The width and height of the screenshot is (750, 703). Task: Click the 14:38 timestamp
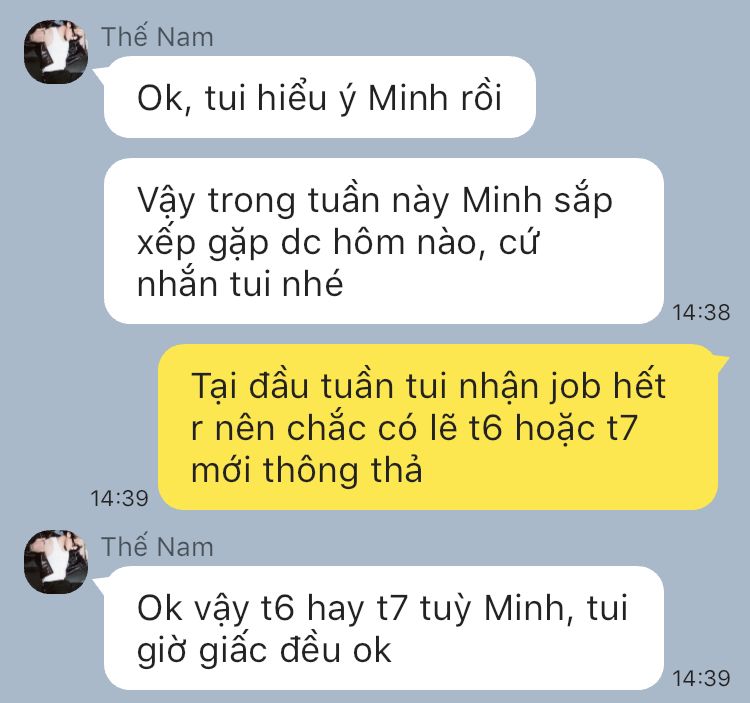click(x=701, y=313)
